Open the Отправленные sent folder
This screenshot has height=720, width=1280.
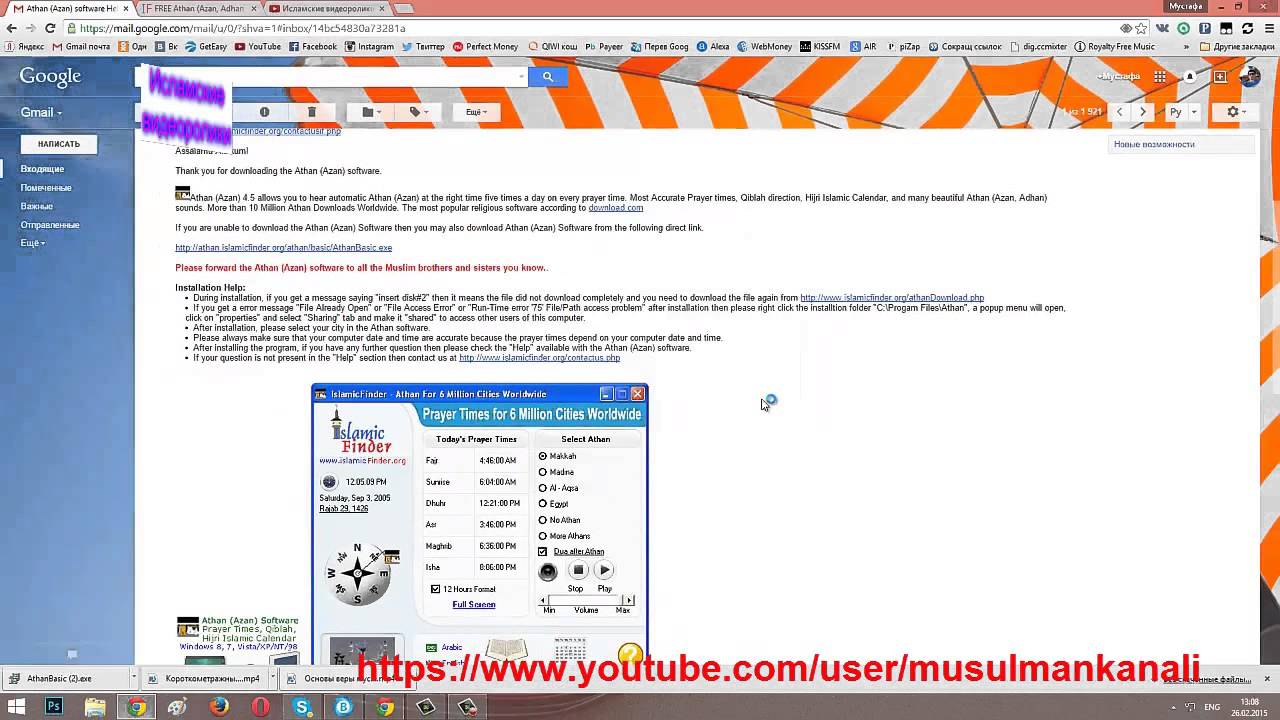pyautogui.click(x=50, y=225)
